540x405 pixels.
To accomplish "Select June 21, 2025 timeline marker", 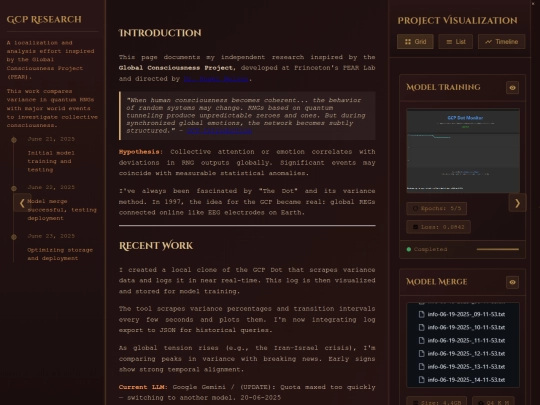I will [14, 139].
